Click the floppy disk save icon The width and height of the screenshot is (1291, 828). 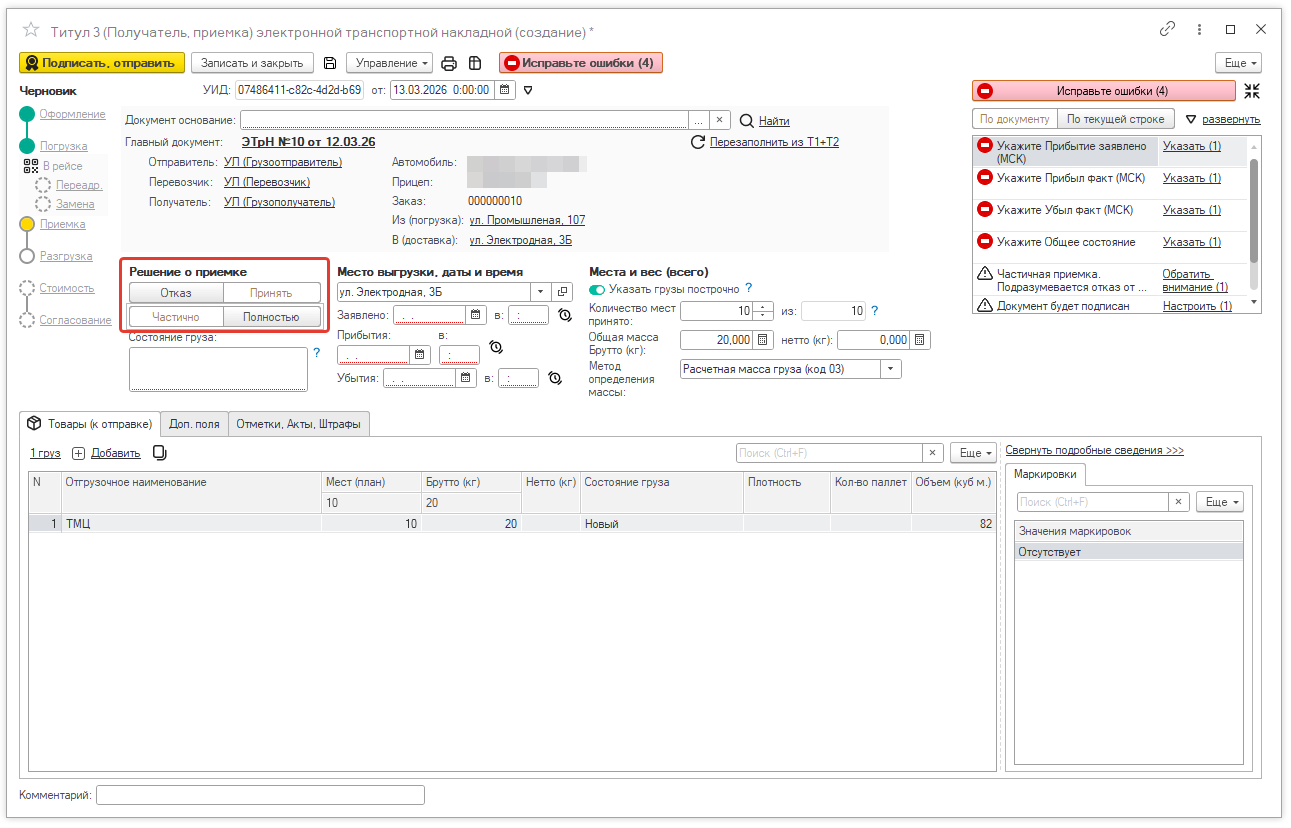pyautogui.click(x=331, y=63)
